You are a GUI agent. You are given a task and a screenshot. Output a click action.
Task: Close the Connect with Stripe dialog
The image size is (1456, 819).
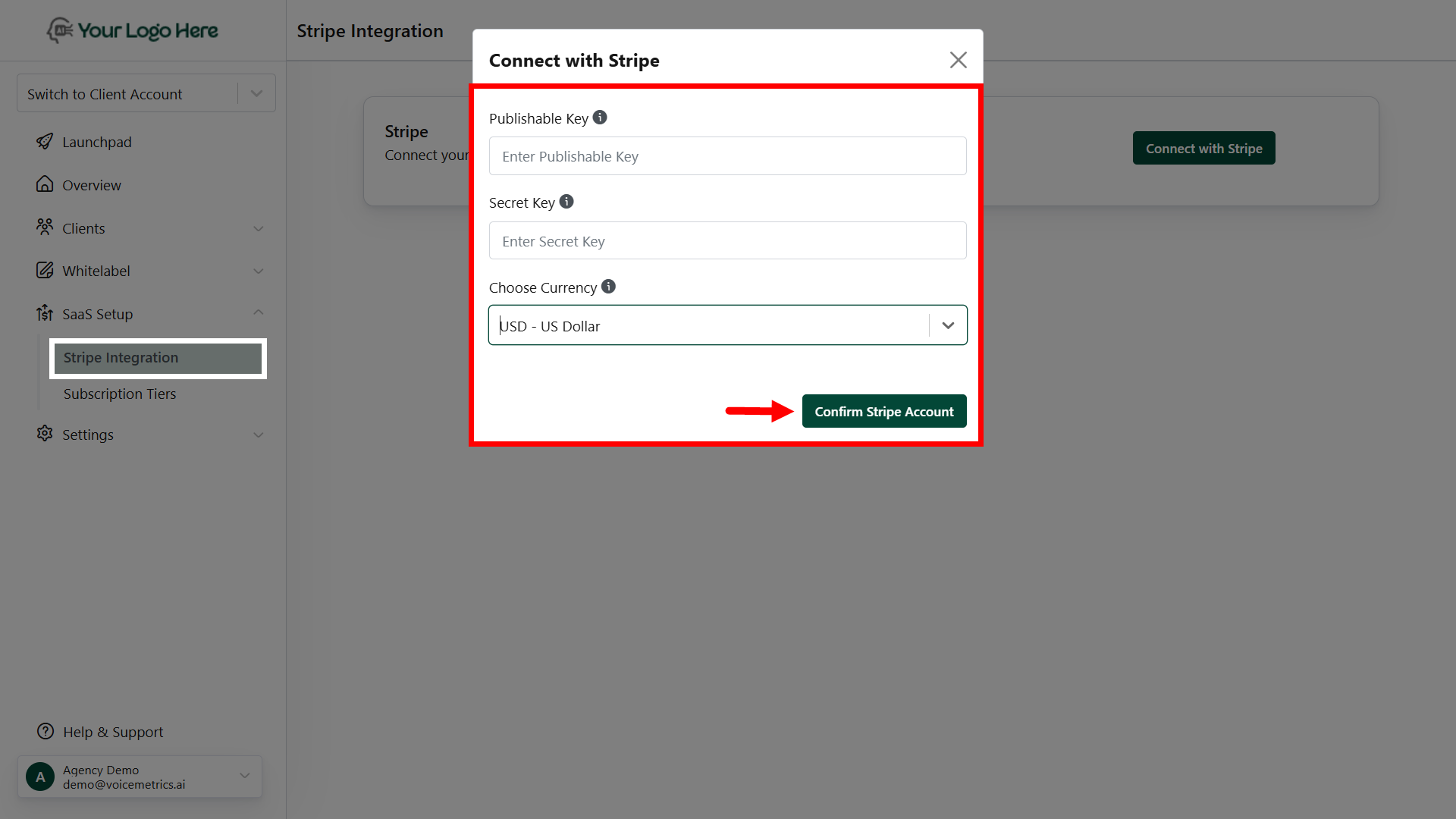tap(958, 60)
